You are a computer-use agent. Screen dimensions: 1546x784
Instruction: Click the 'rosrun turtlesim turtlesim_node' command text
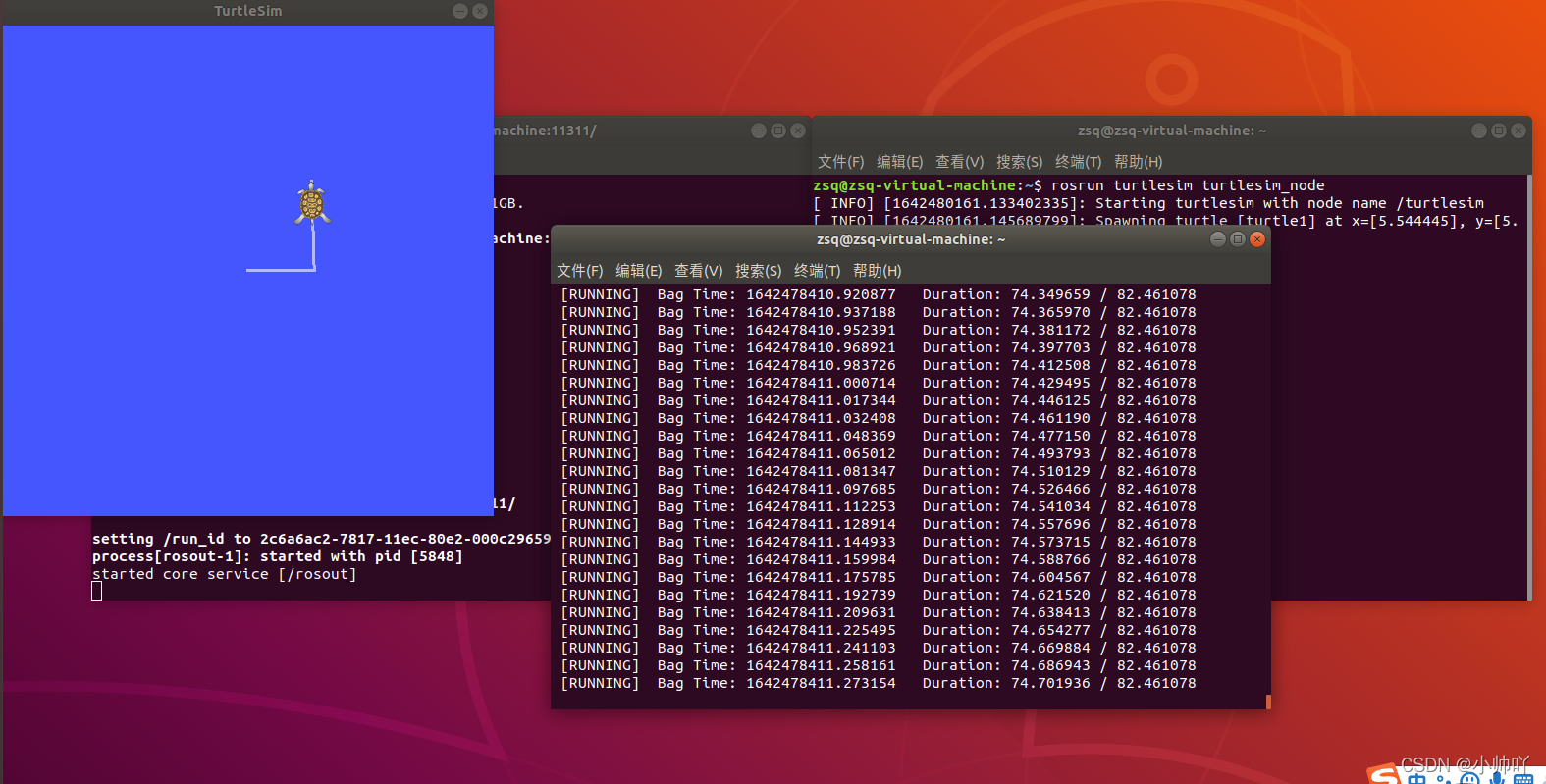[x=1188, y=185]
